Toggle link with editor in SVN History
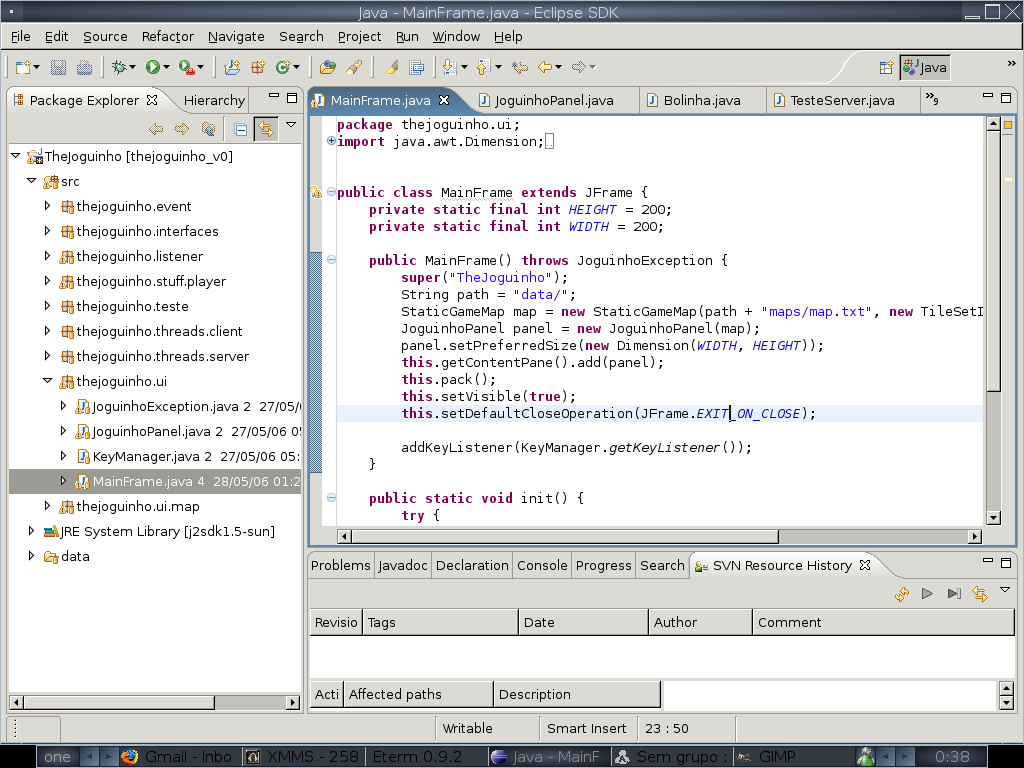The image size is (1024, 768). pos(980,594)
